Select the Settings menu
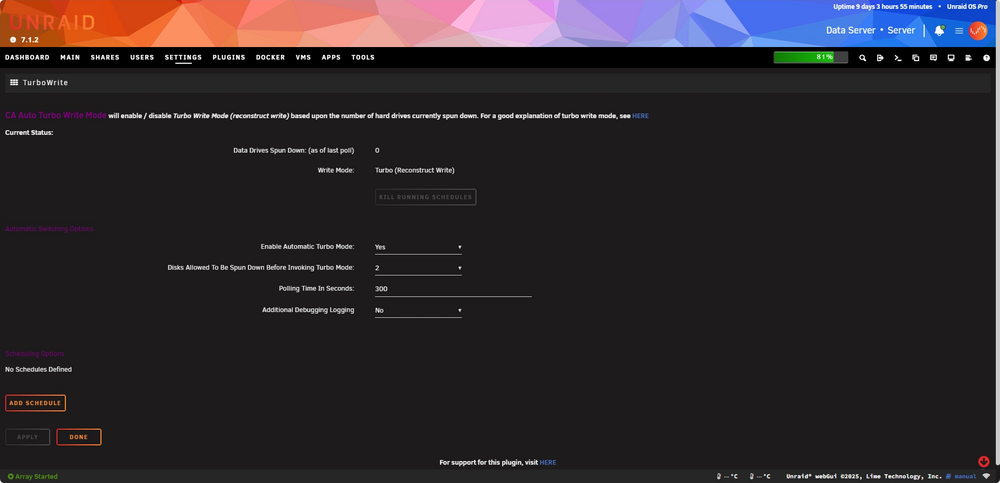 pos(183,57)
